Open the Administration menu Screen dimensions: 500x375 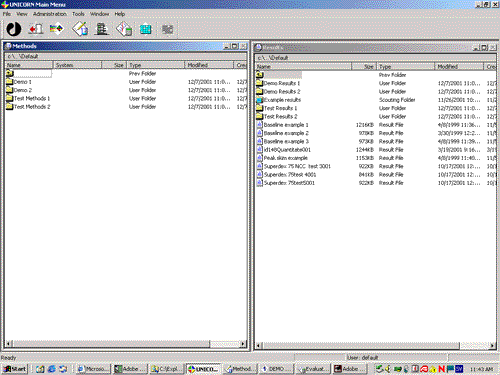click(x=50, y=14)
